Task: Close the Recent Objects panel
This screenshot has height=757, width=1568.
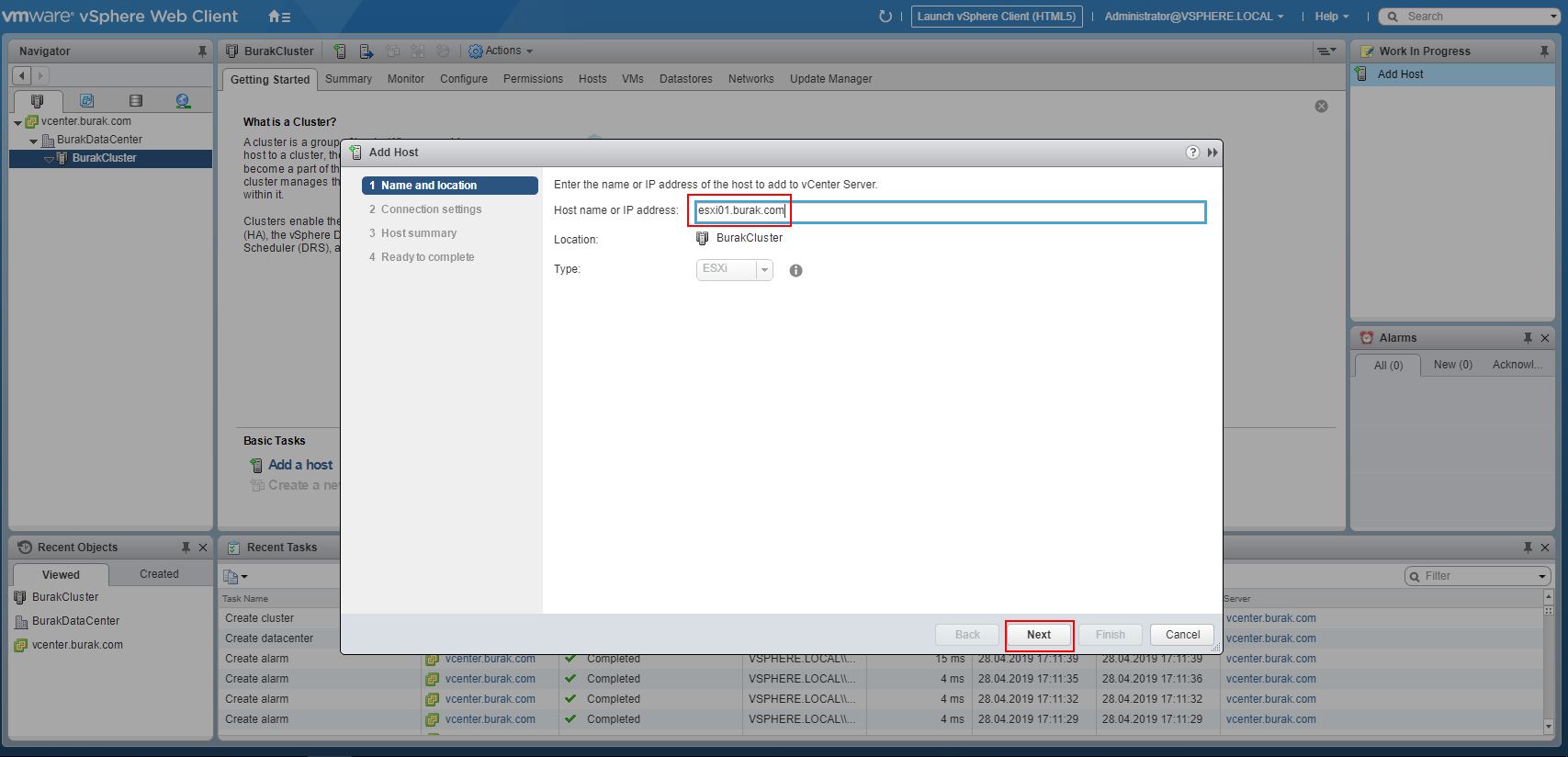Action: click(203, 548)
